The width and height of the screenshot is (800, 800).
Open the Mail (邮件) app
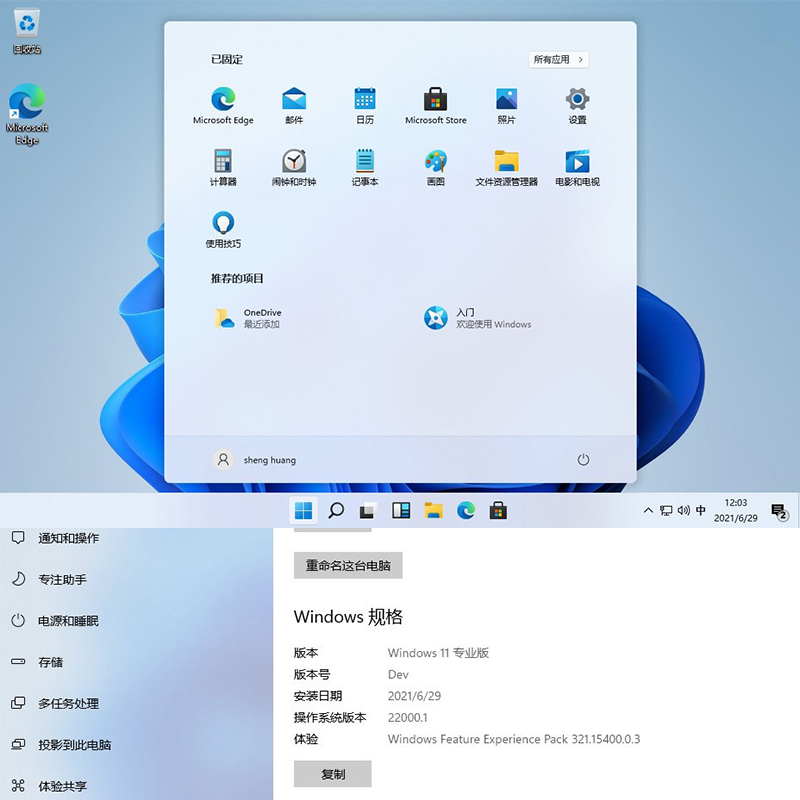coord(294,106)
